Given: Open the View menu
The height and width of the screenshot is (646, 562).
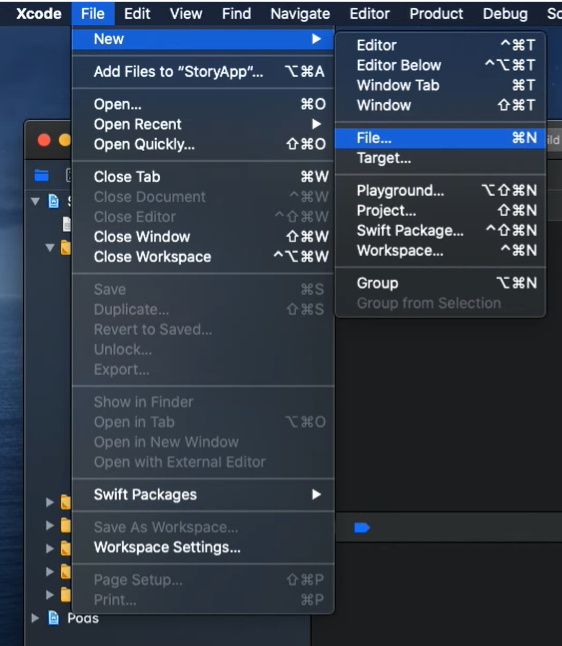Looking at the screenshot, I should [x=186, y=14].
